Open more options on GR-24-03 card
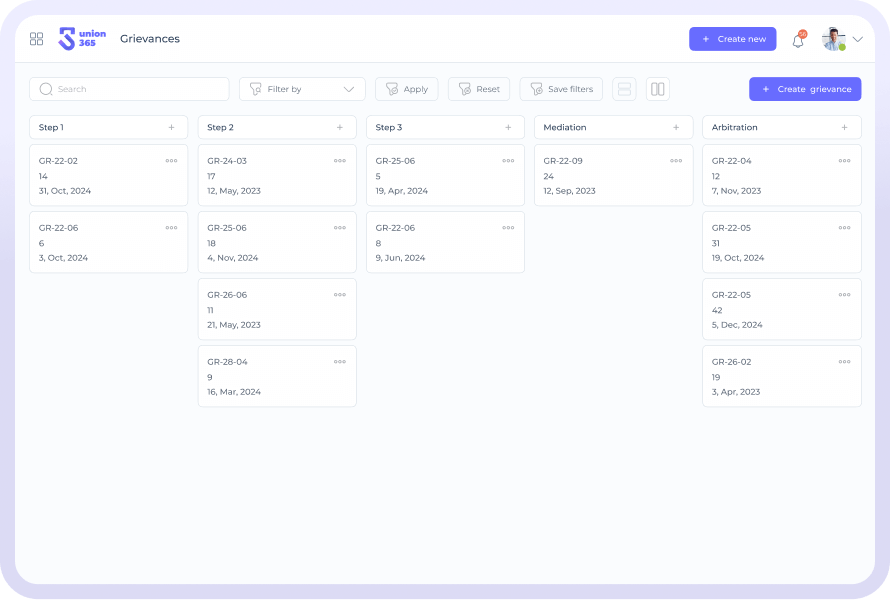This screenshot has width=890, height=600. 340,161
